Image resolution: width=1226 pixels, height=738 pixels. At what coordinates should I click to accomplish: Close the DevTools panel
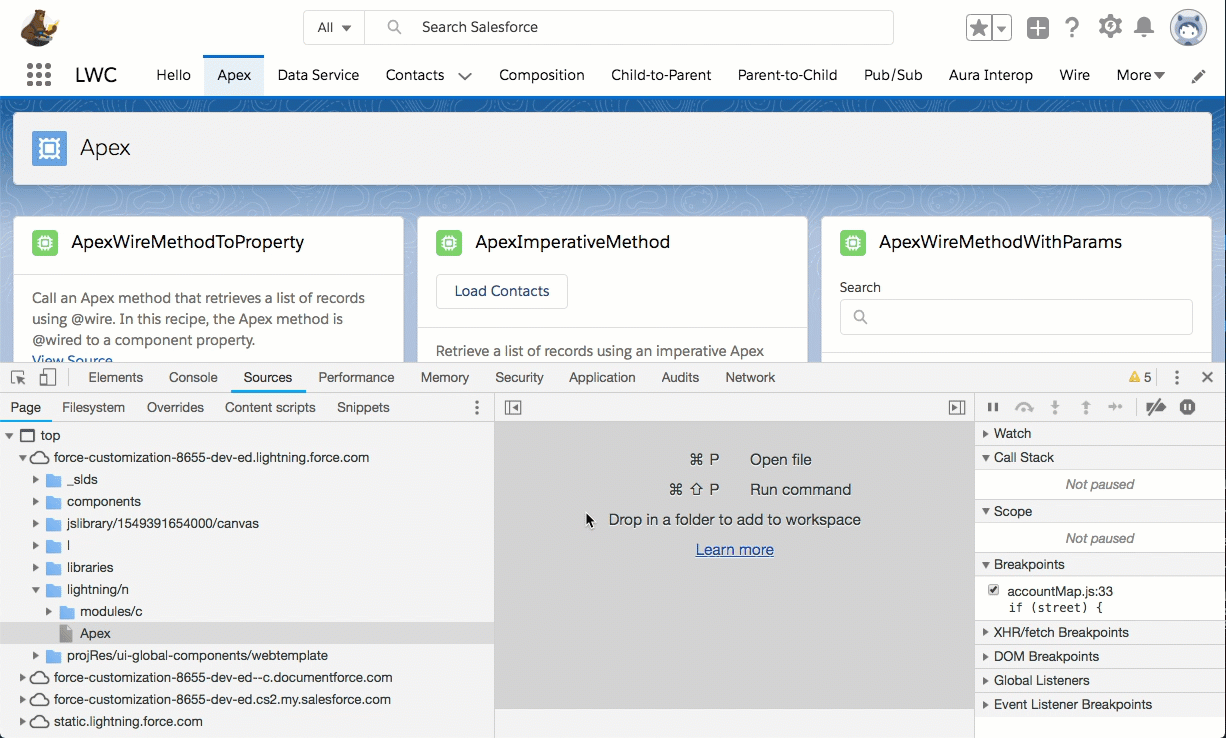1207,377
